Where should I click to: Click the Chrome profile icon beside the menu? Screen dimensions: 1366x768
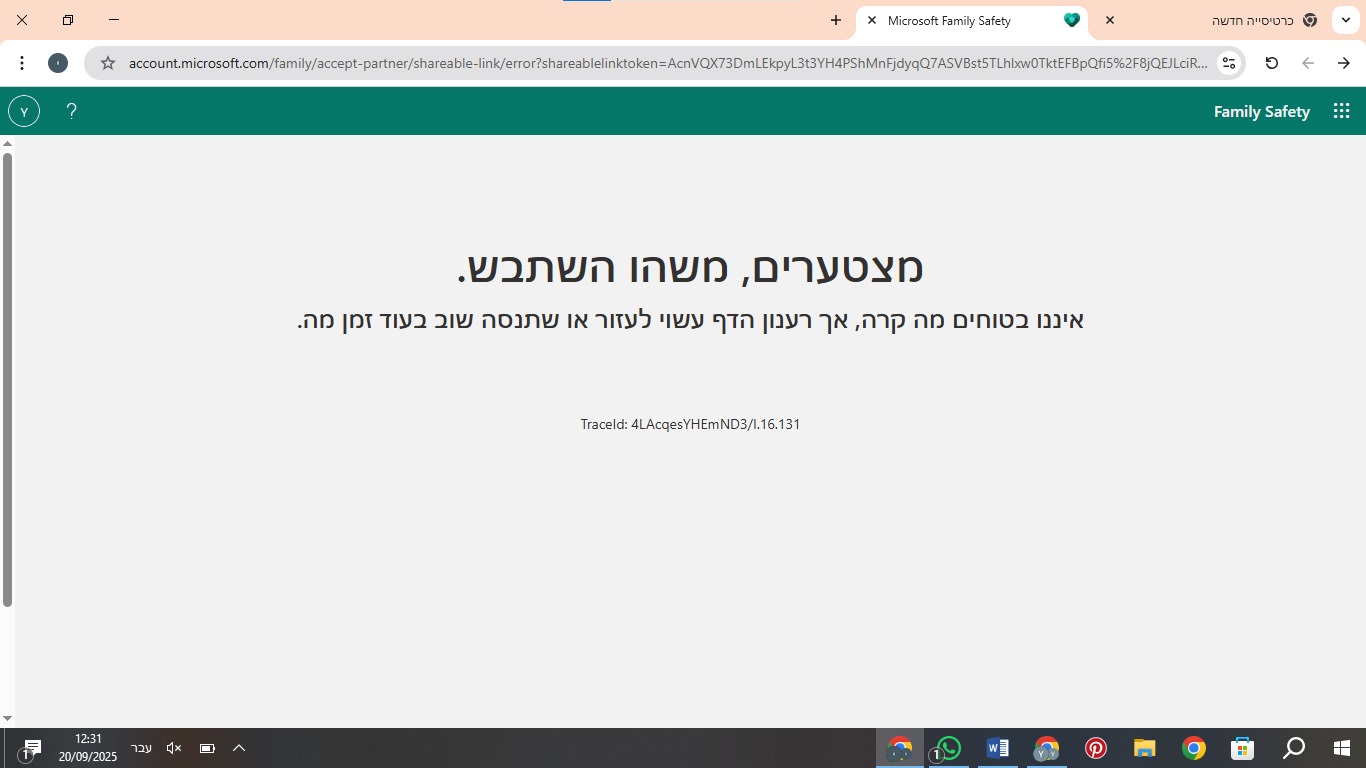[x=58, y=63]
